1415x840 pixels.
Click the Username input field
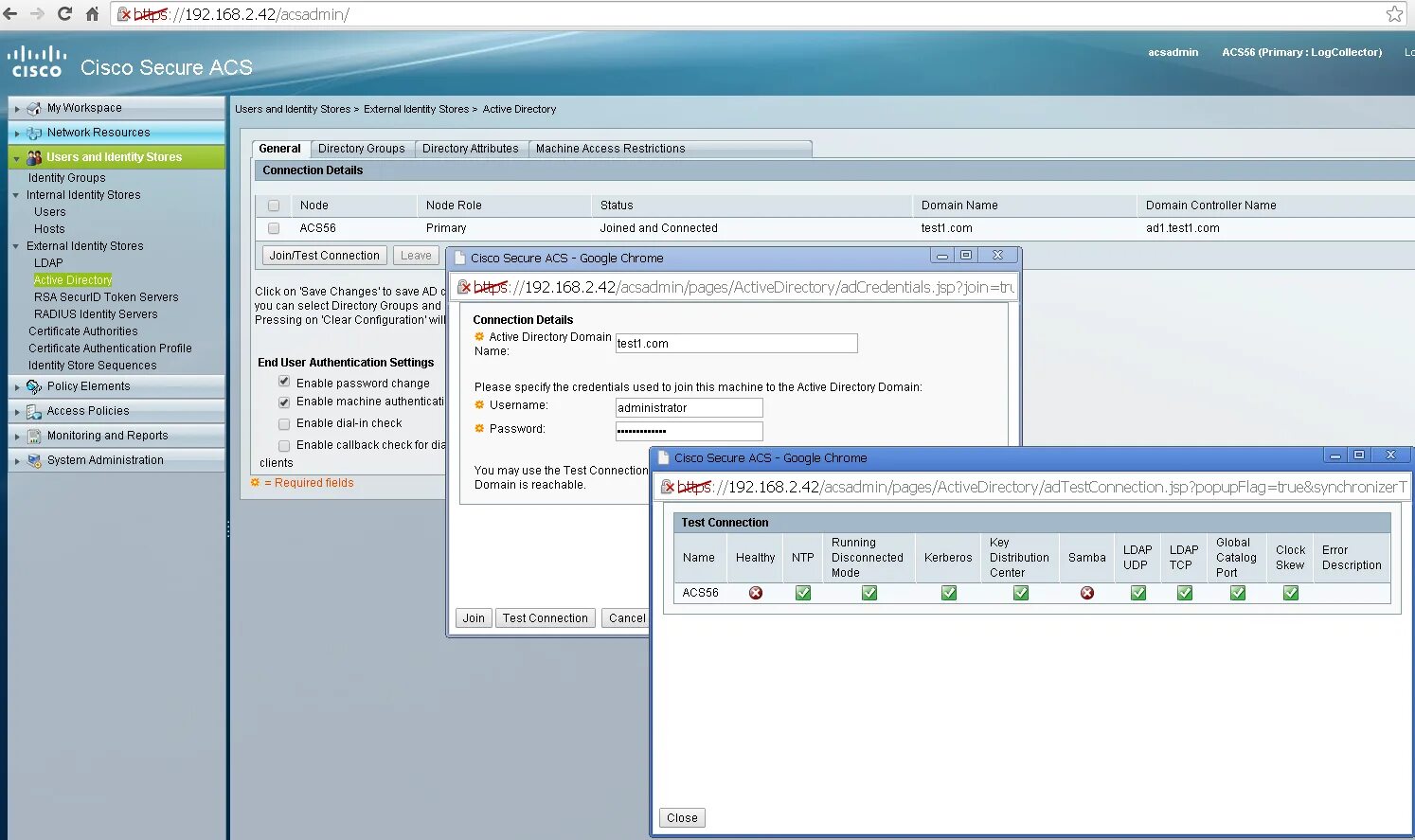690,408
